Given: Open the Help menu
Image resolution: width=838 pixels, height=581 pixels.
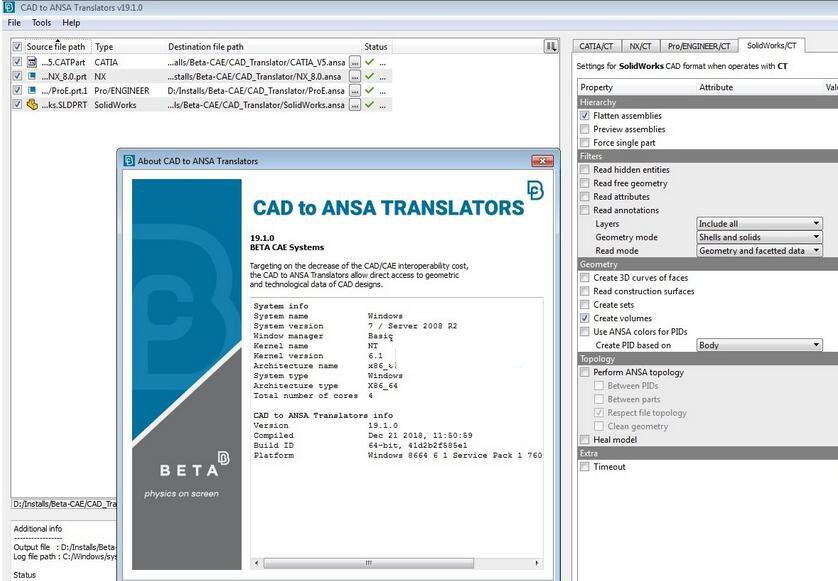Looking at the screenshot, I should pyautogui.click(x=71, y=22).
